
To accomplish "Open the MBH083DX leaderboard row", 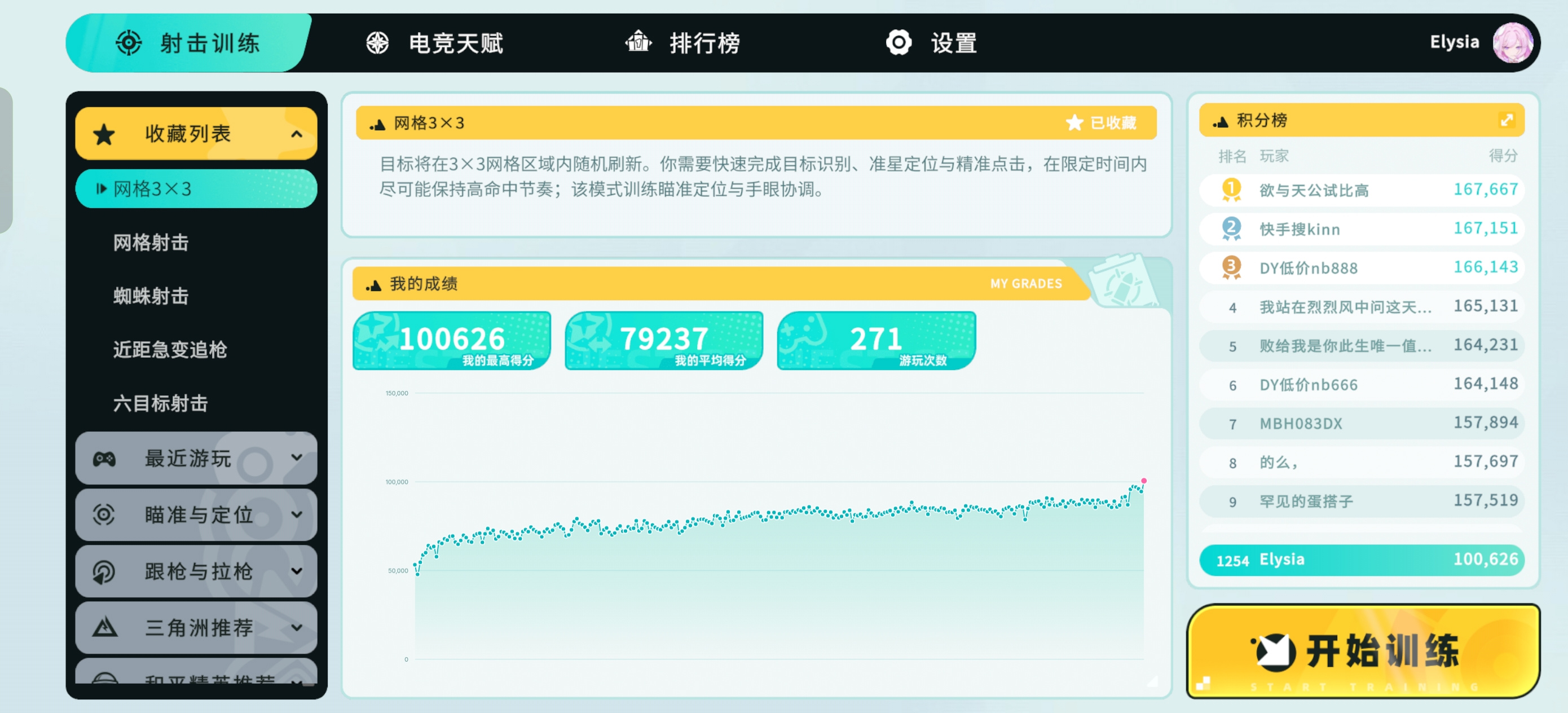I will (x=1362, y=423).
